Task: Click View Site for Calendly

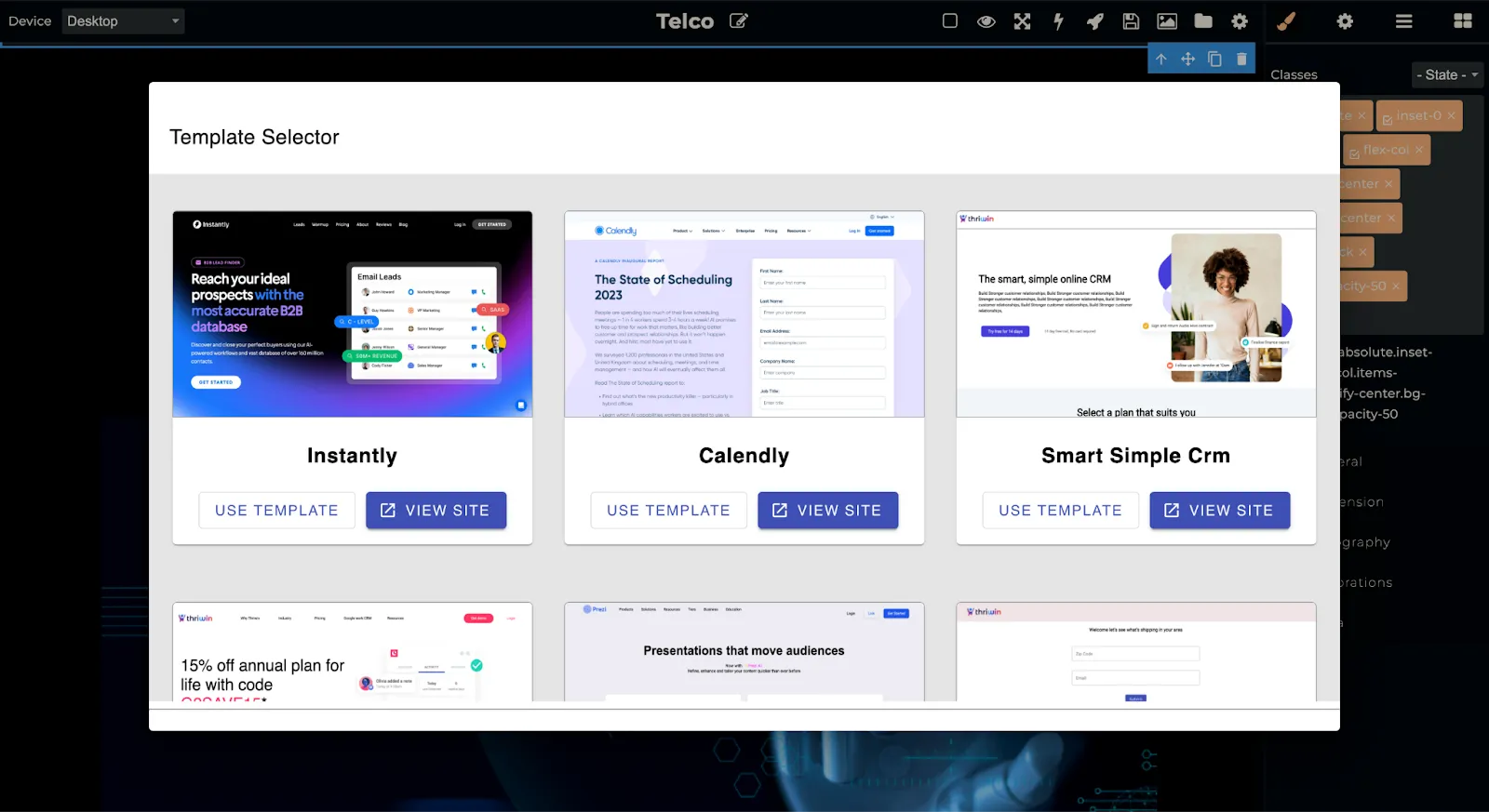Action: point(827,511)
